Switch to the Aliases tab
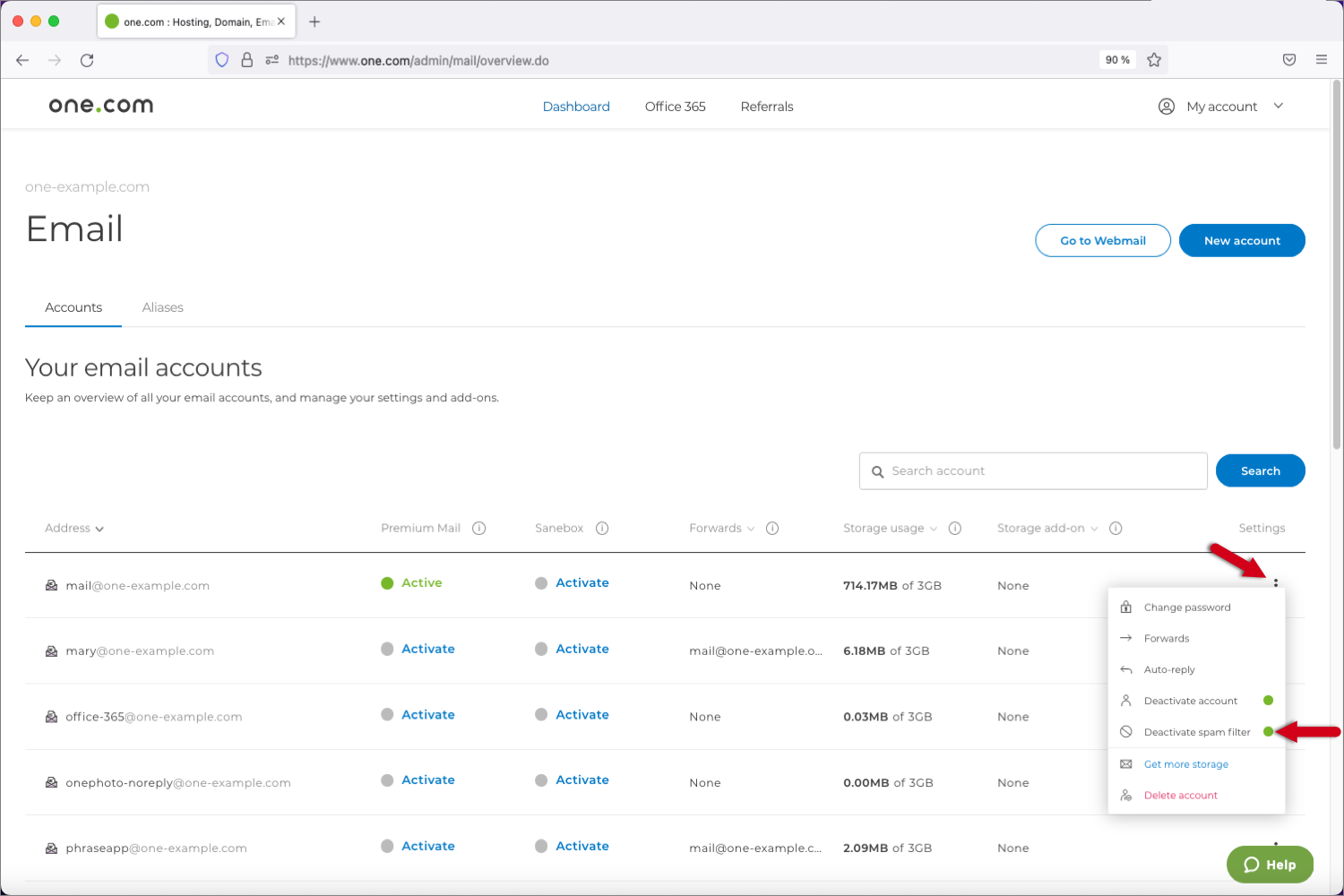Image resolution: width=1344 pixels, height=896 pixels. point(162,307)
